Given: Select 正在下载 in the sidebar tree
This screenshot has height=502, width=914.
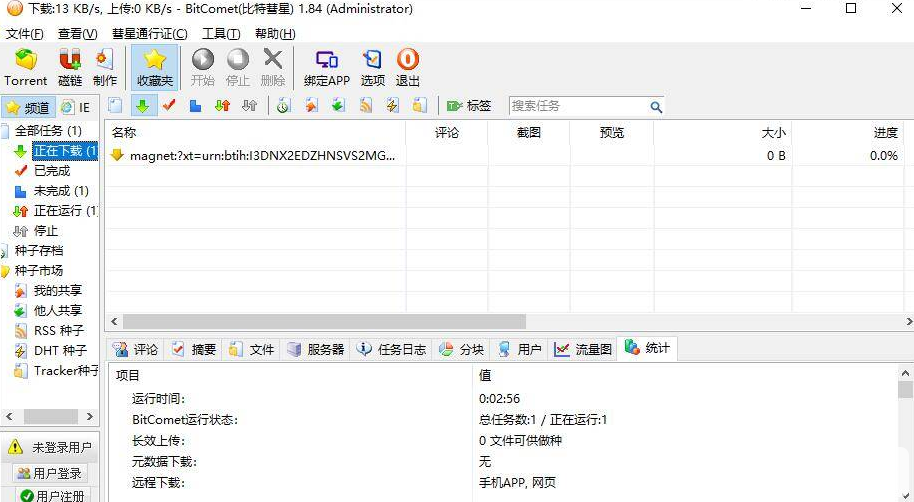Looking at the screenshot, I should click(65, 151).
